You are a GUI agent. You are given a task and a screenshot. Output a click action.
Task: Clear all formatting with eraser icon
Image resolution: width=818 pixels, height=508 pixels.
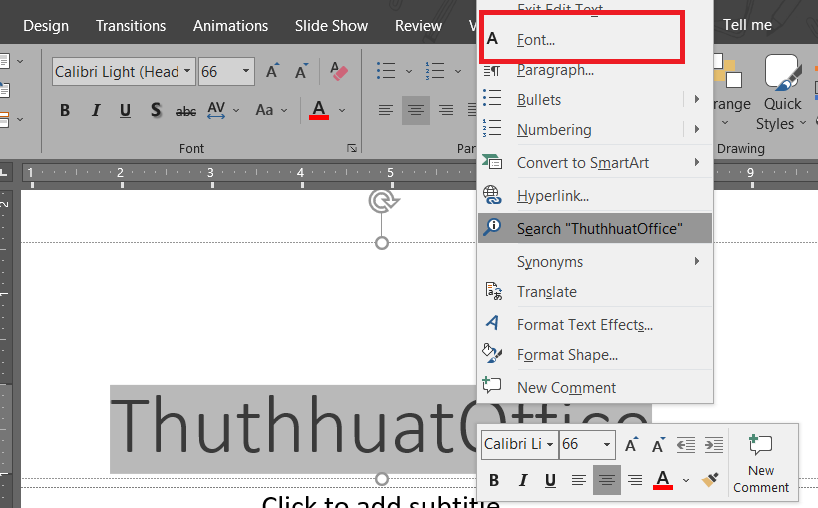tap(339, 71)
